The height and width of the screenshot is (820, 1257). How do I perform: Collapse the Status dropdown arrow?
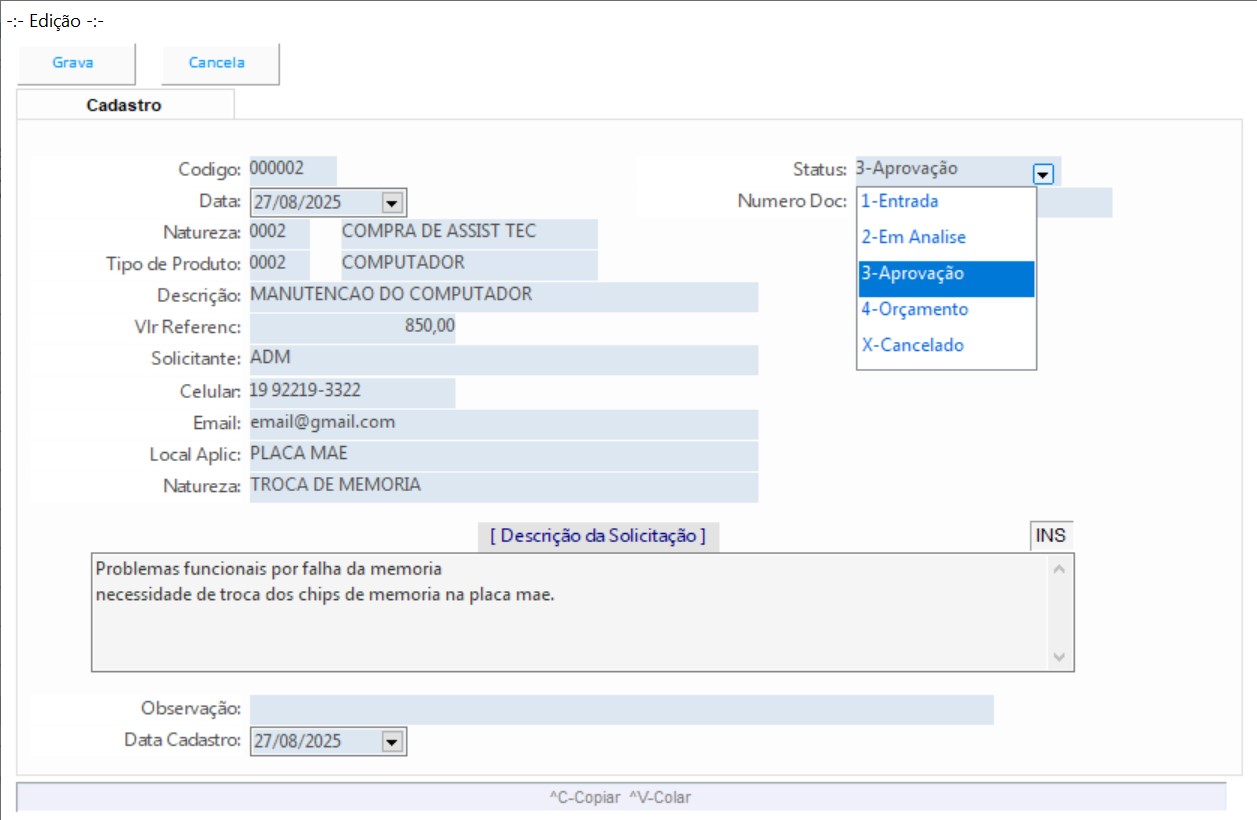[1043, 174]
